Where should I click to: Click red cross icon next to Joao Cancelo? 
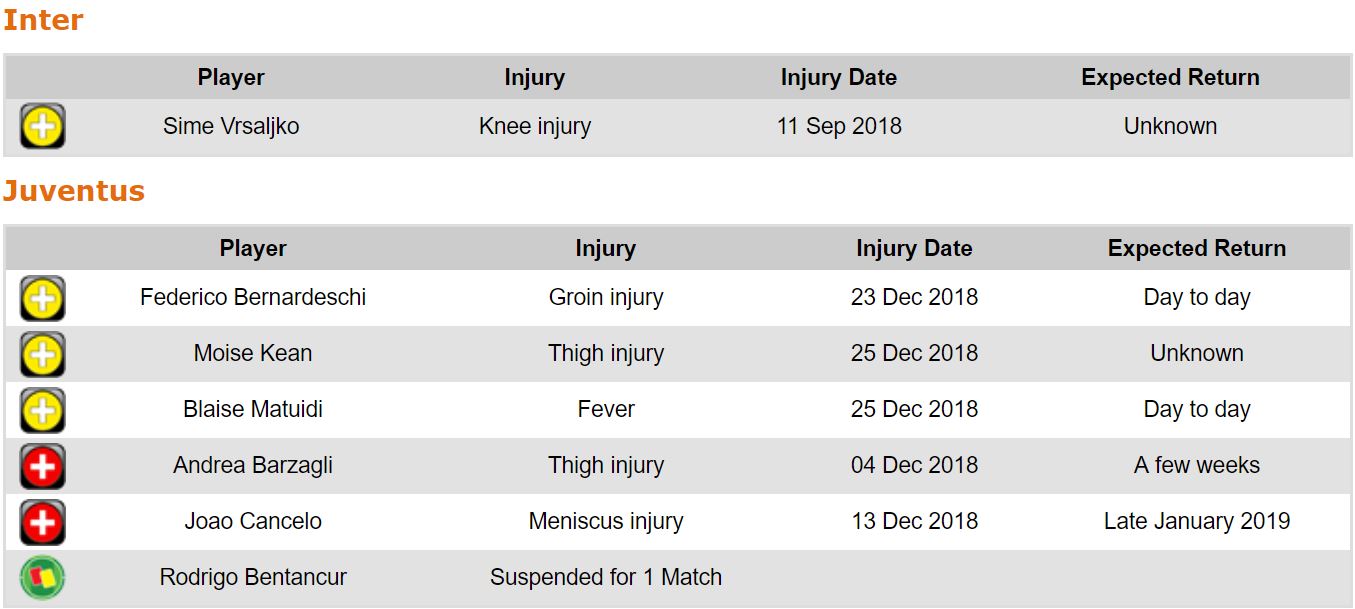42,522
